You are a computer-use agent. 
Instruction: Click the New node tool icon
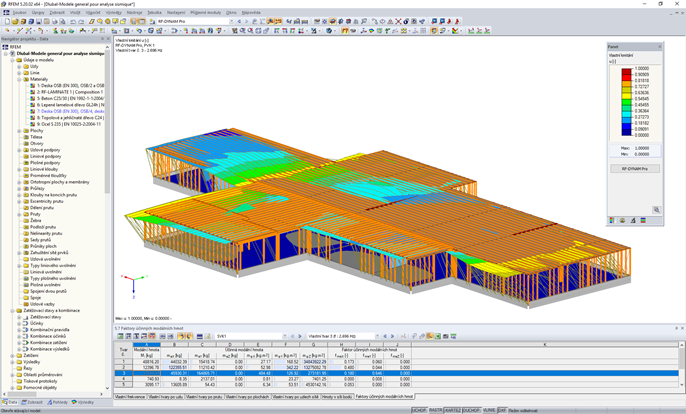point(7,31)
